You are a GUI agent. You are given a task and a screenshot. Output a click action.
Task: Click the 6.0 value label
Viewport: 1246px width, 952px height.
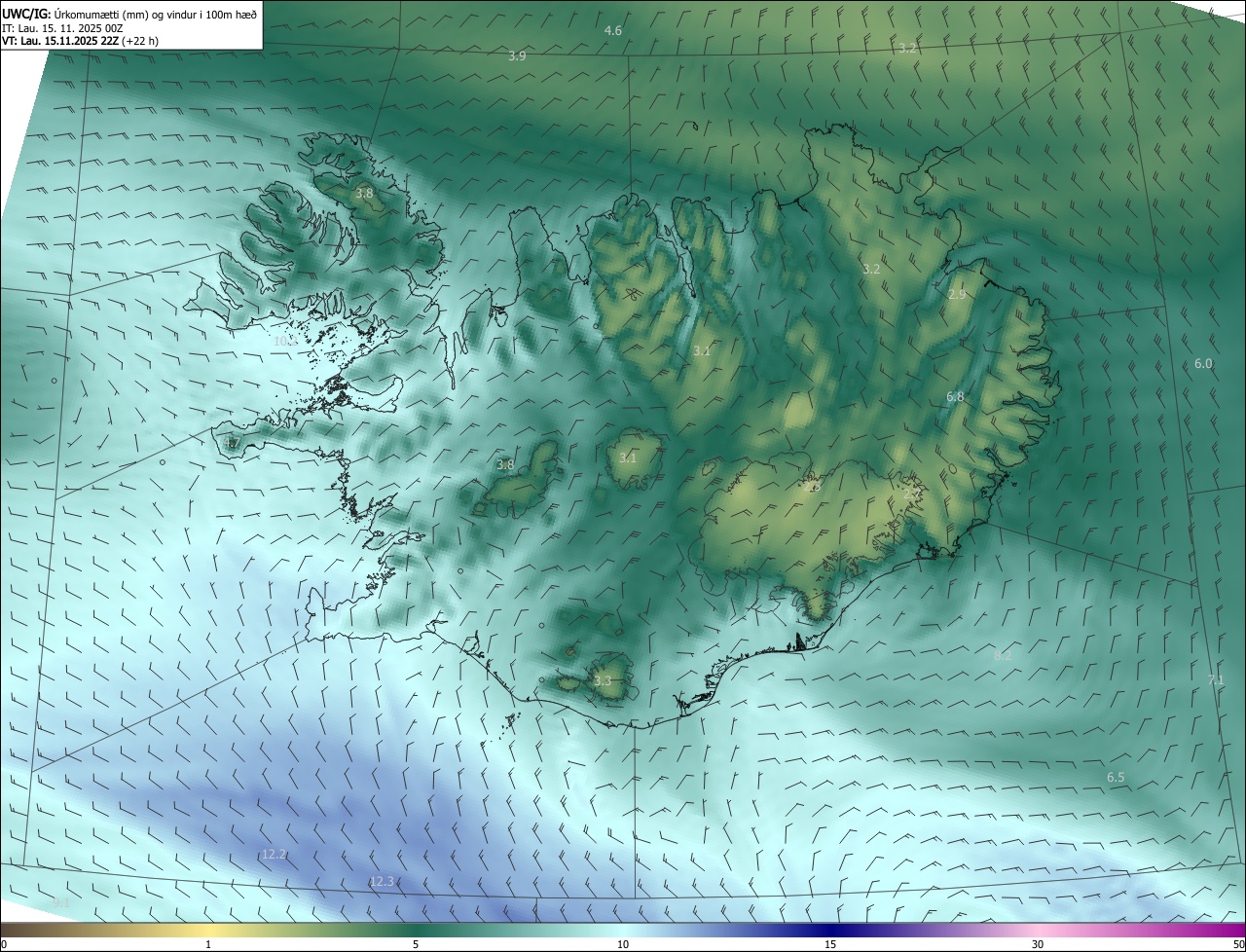(1203, 363)
